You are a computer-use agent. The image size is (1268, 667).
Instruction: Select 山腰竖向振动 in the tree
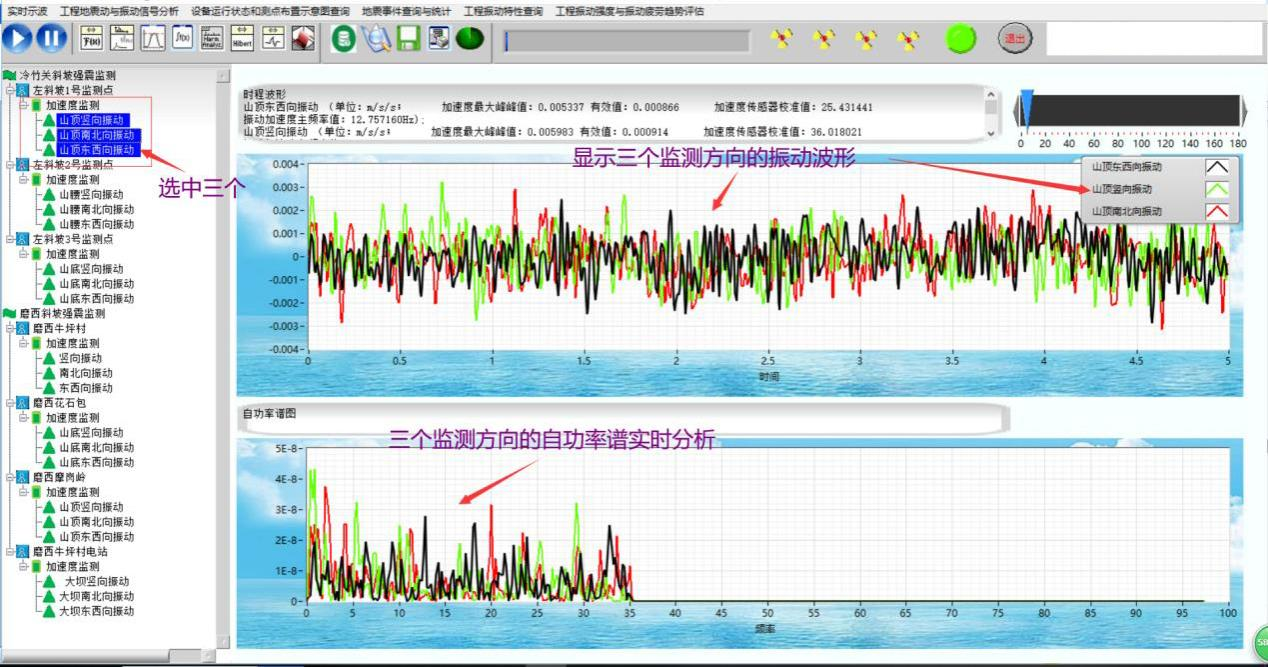[91, 195]
